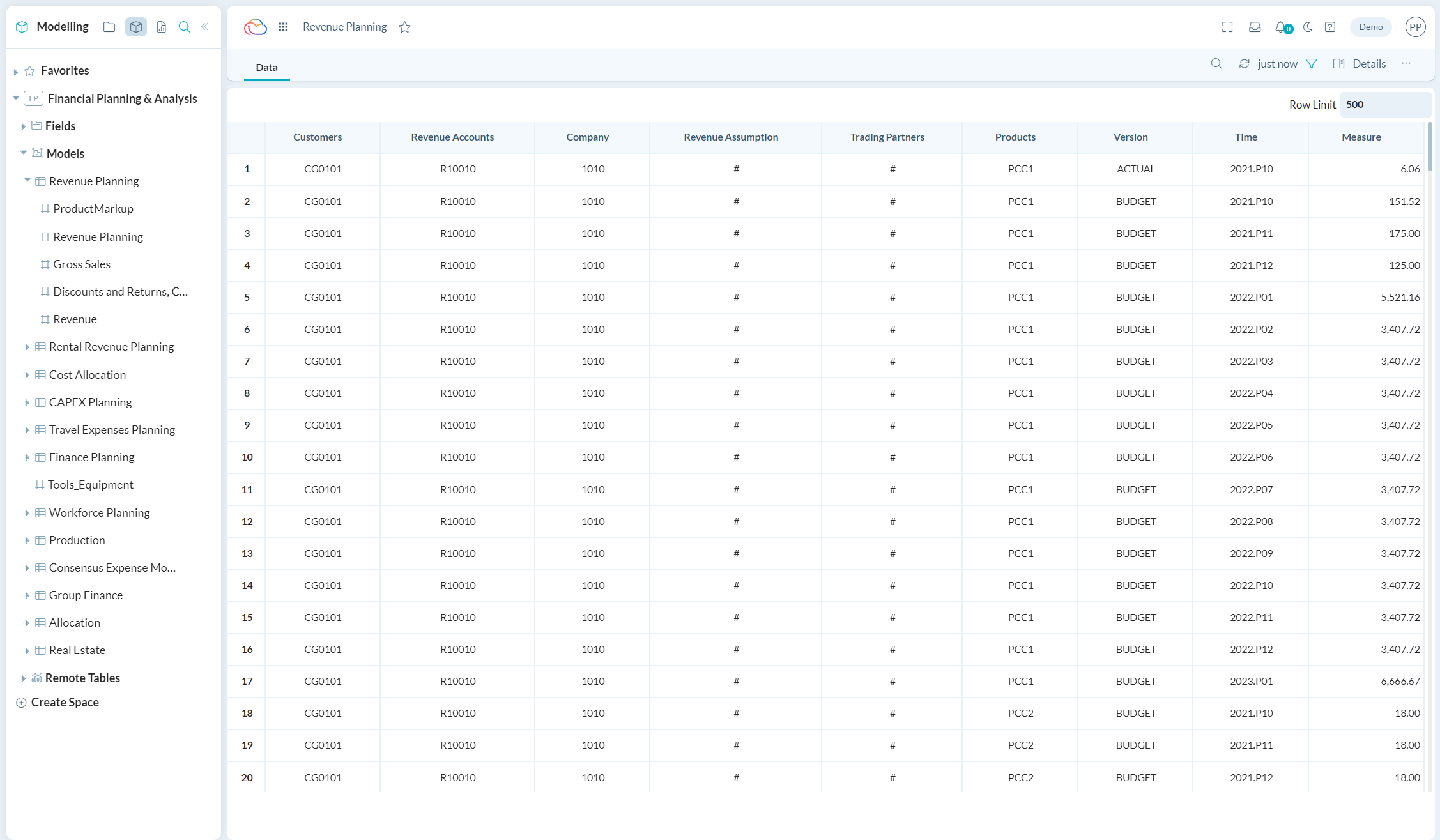Open the notifications bell

coord(1280,27)
